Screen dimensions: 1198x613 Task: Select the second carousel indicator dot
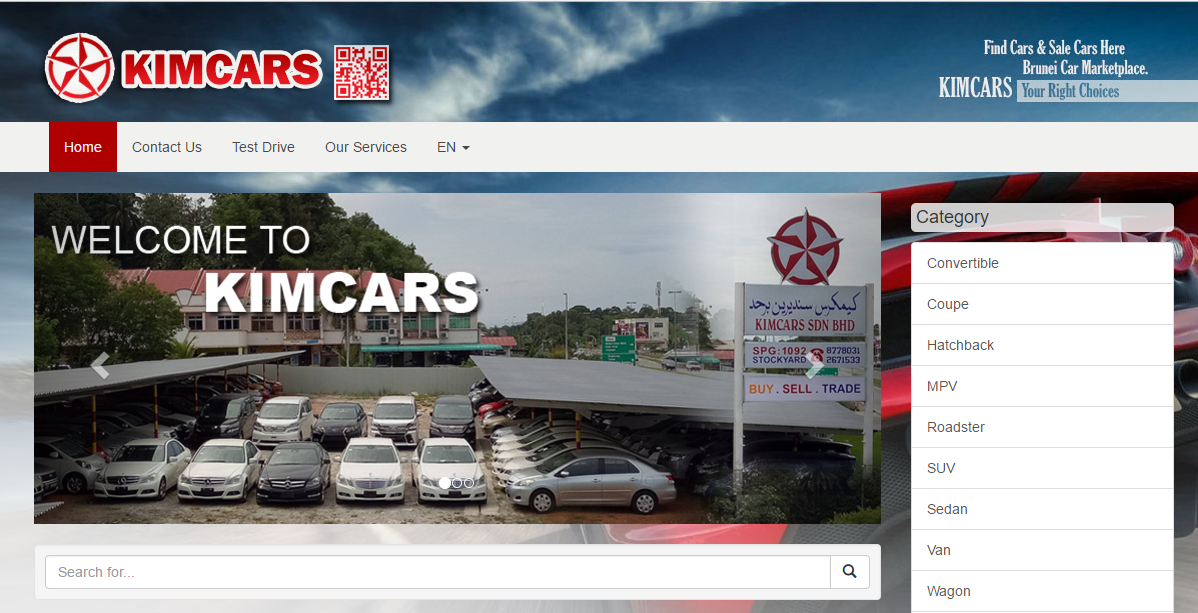(x=457, y=483)
